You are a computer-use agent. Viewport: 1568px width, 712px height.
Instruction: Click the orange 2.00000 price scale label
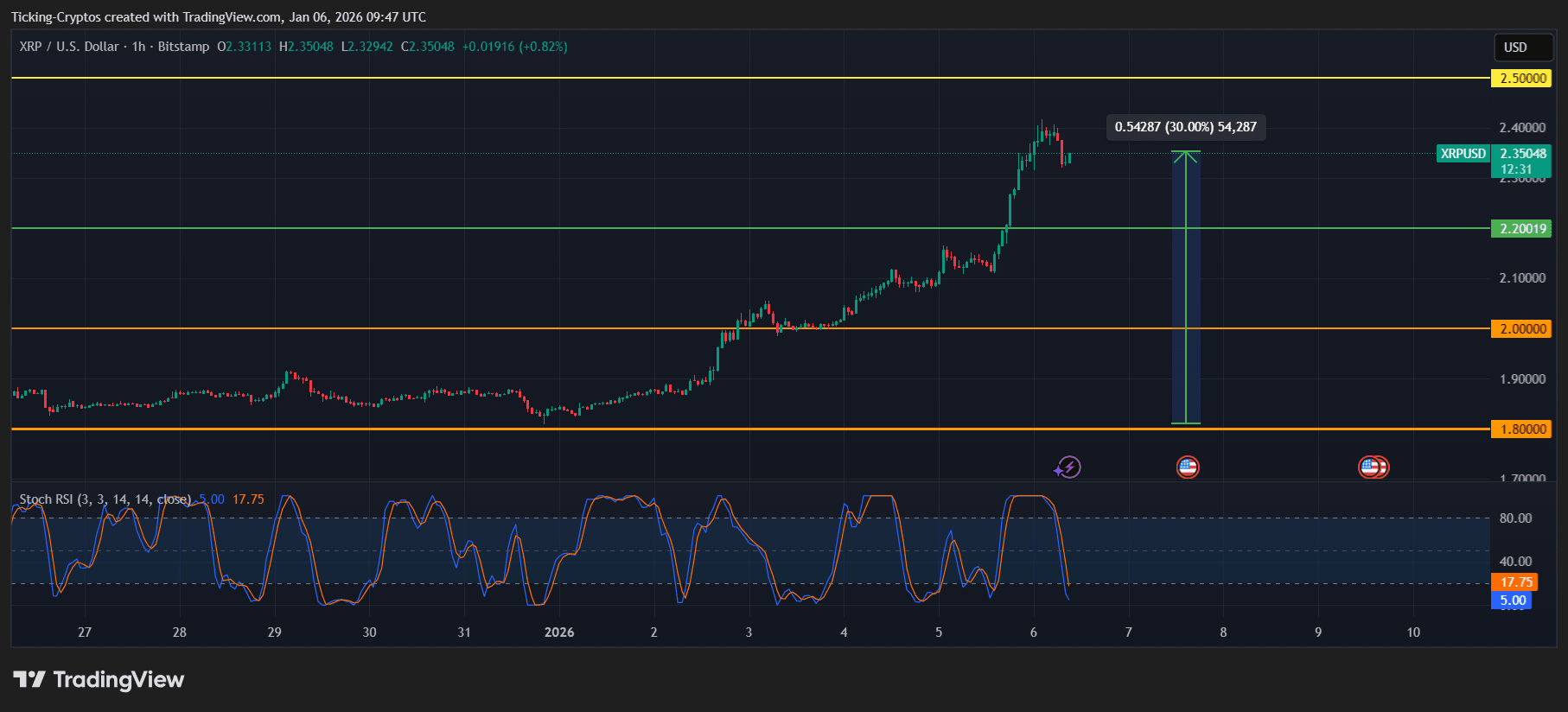tap(1522, 329)
